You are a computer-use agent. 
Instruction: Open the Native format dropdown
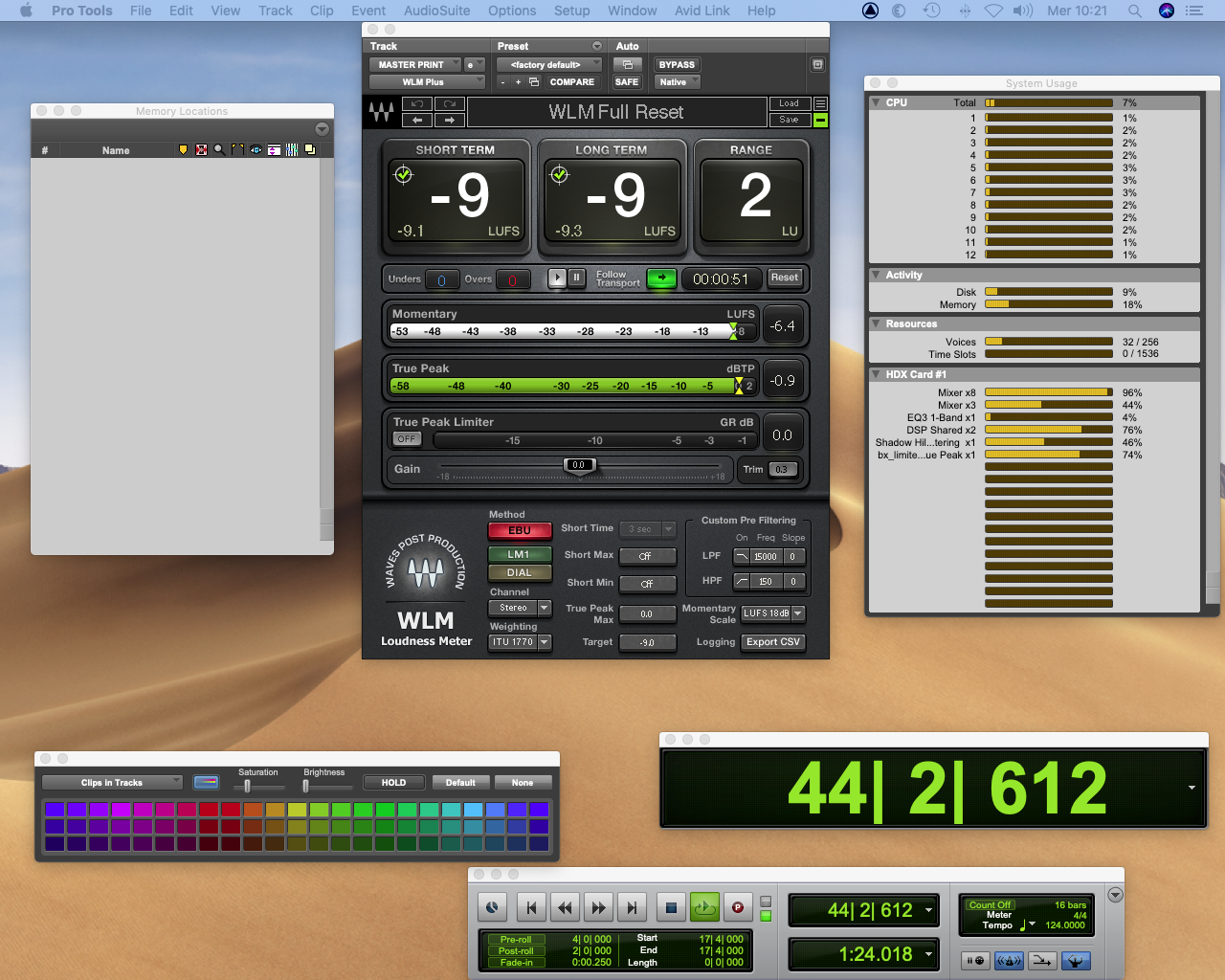tap(678, 81)
